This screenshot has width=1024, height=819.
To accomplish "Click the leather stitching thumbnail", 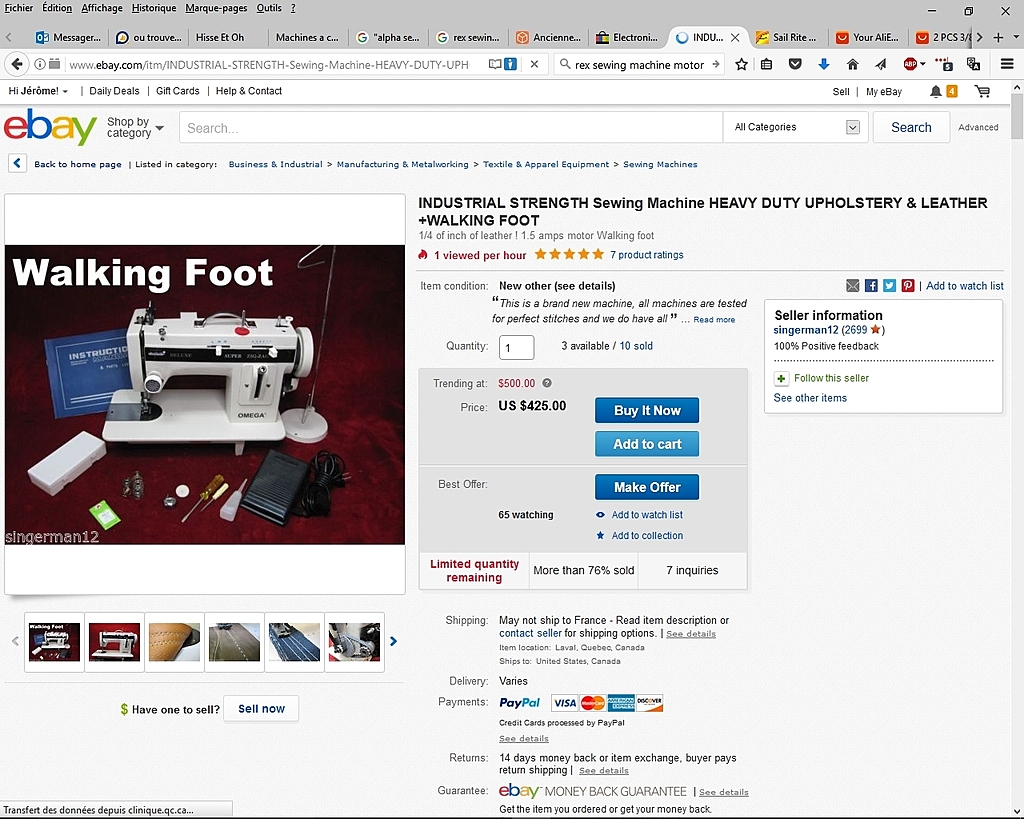I will pos(174,641).
